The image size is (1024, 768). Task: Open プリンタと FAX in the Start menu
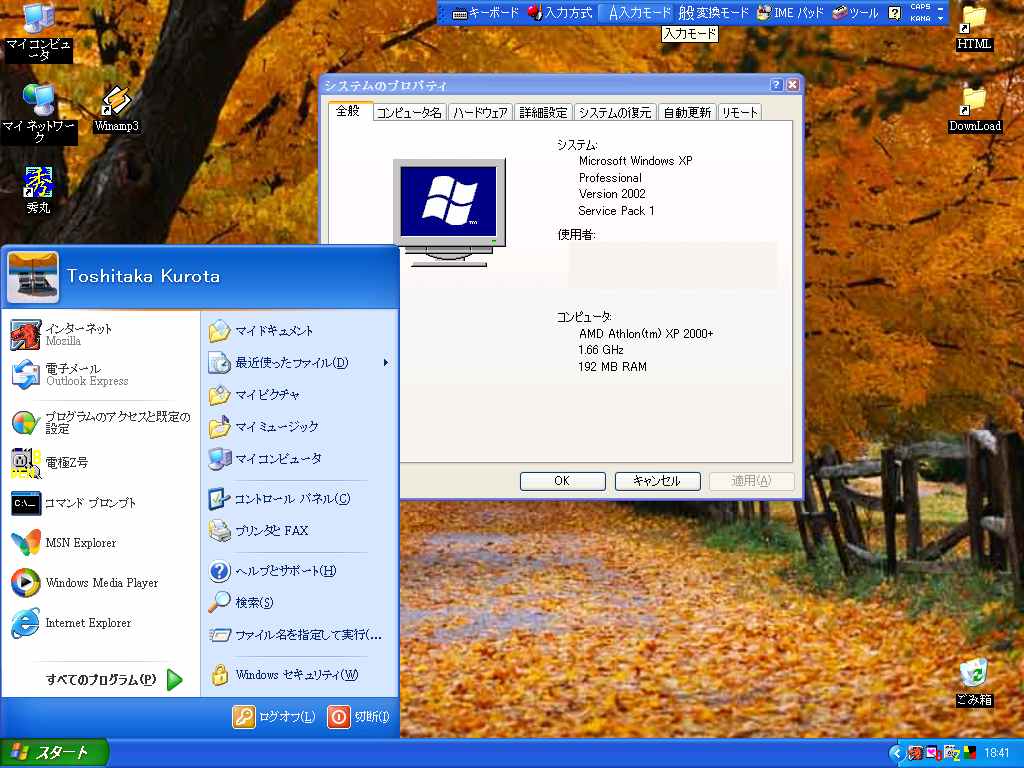tap(299, 531)
